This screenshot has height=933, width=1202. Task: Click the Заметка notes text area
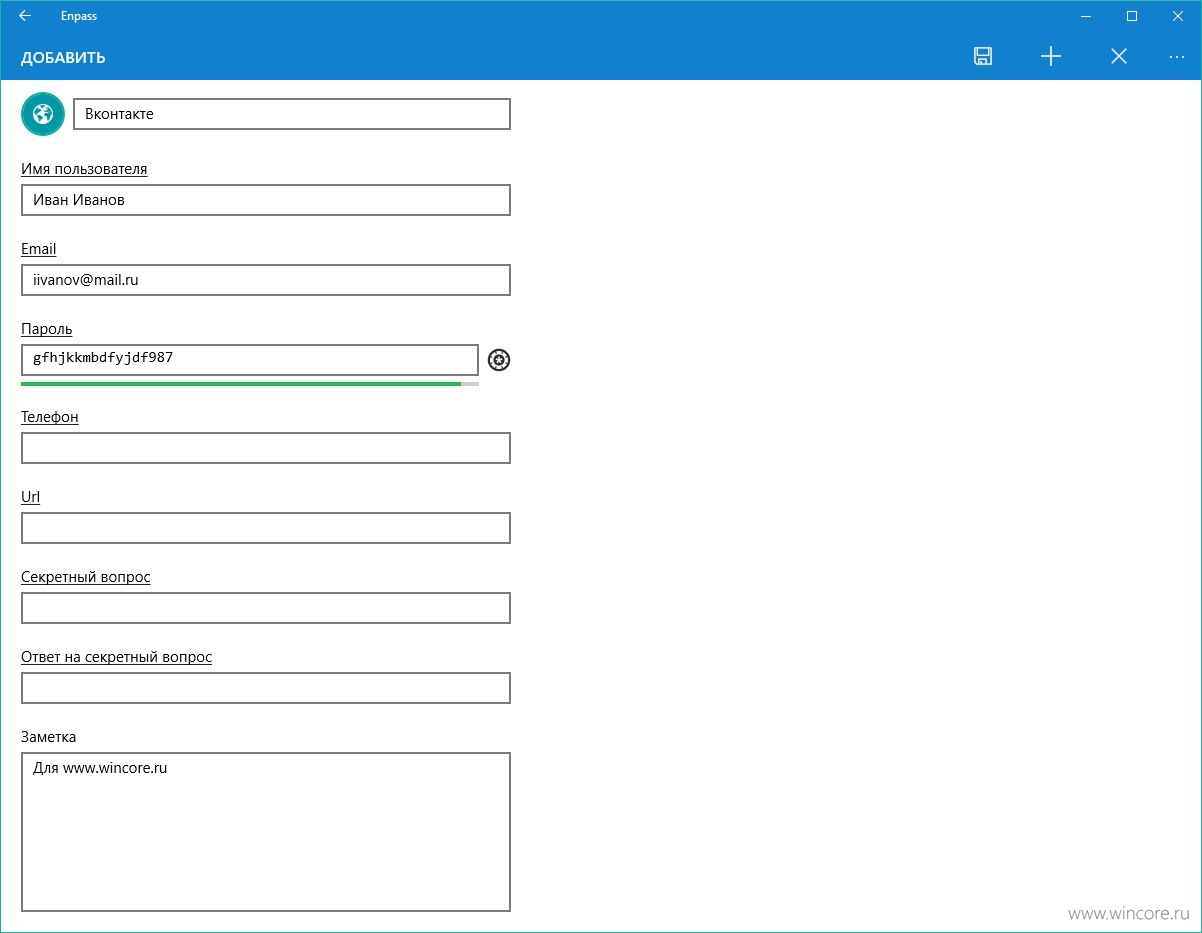click(266, 832)
